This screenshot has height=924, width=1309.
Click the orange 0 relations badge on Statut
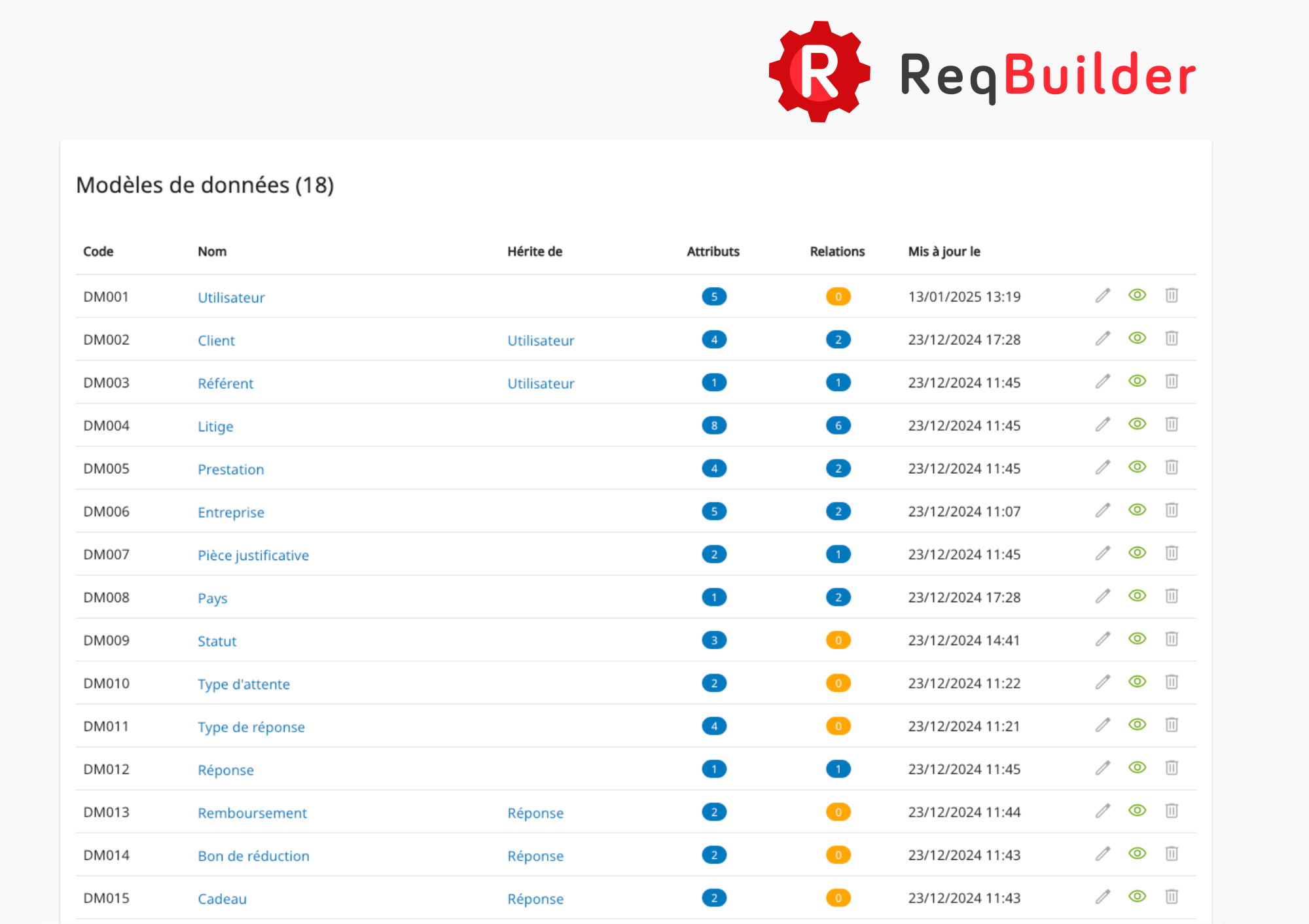838,640
